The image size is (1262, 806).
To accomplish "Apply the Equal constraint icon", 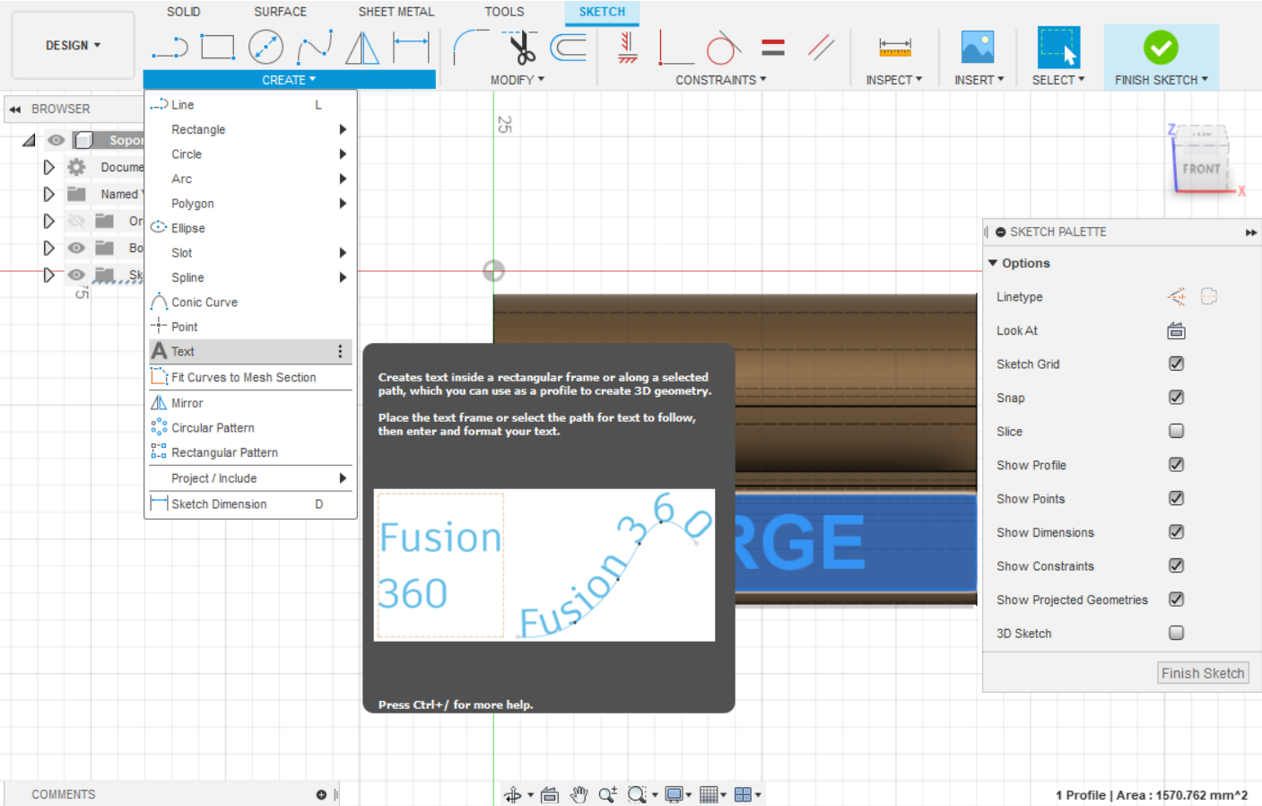I will 773,47.
